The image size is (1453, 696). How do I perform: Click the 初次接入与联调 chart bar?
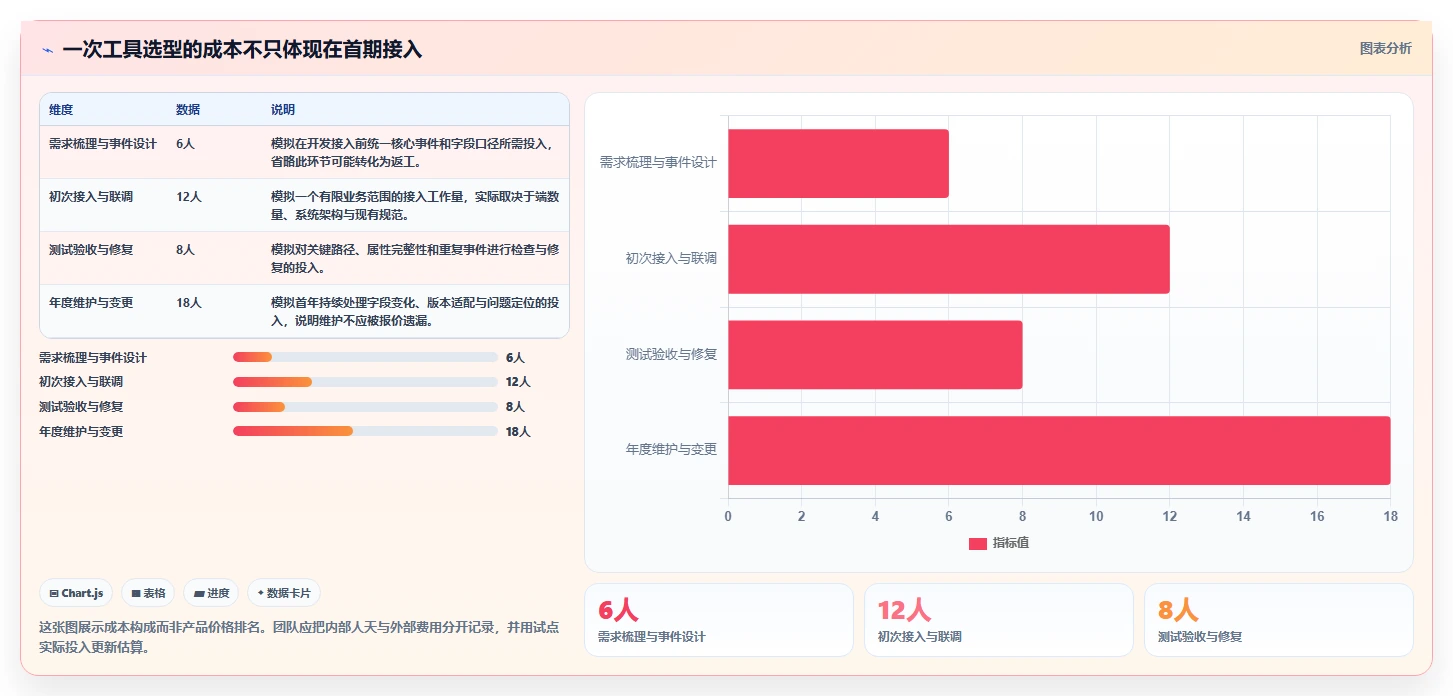pos(949,259)
